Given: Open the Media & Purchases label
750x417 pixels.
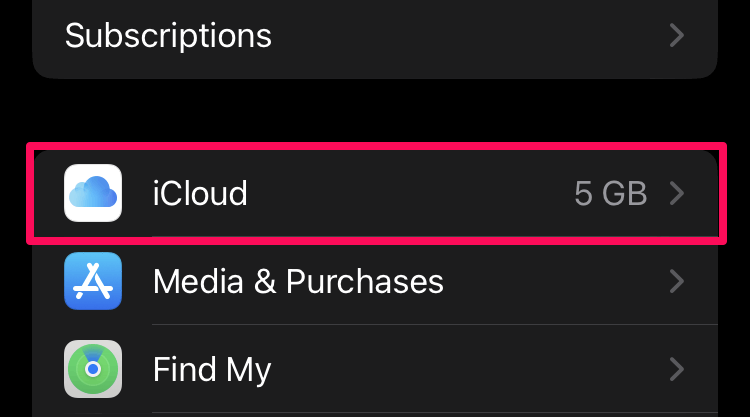Looking at the screenshot, I should pos(298,281).
